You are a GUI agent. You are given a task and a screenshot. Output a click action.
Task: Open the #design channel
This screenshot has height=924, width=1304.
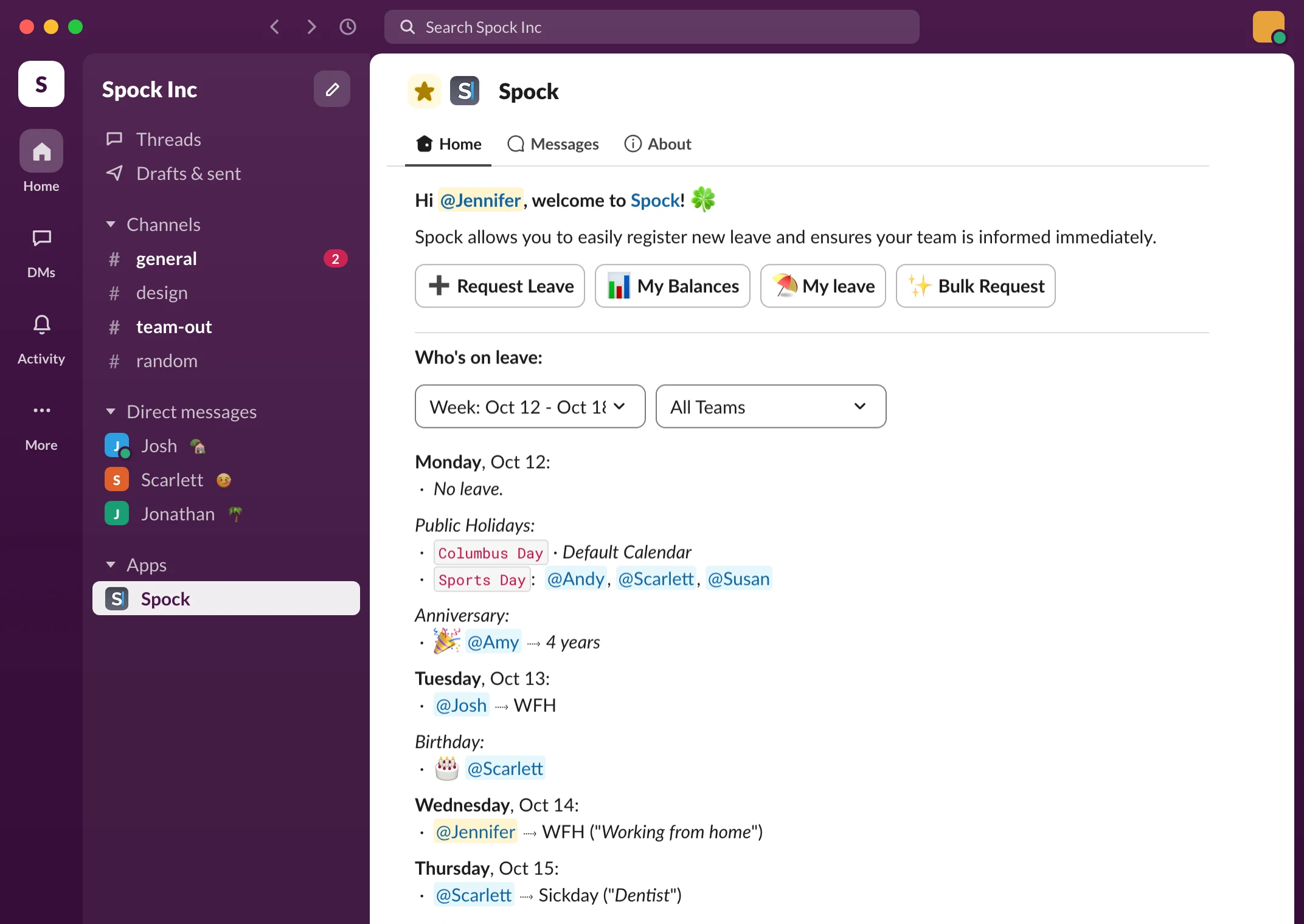[x=226, y=292]
